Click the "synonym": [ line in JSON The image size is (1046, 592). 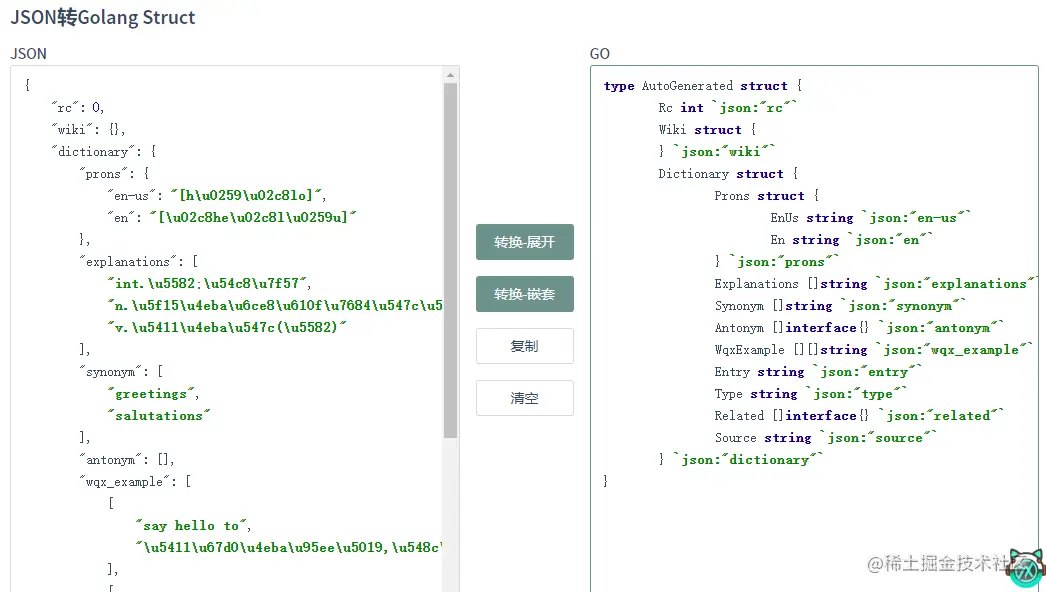tap(121, 372)
